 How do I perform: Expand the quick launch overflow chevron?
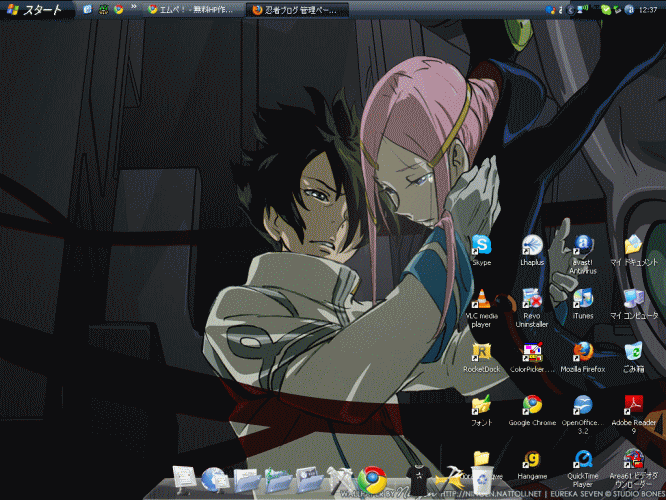(x=133, y=7)
